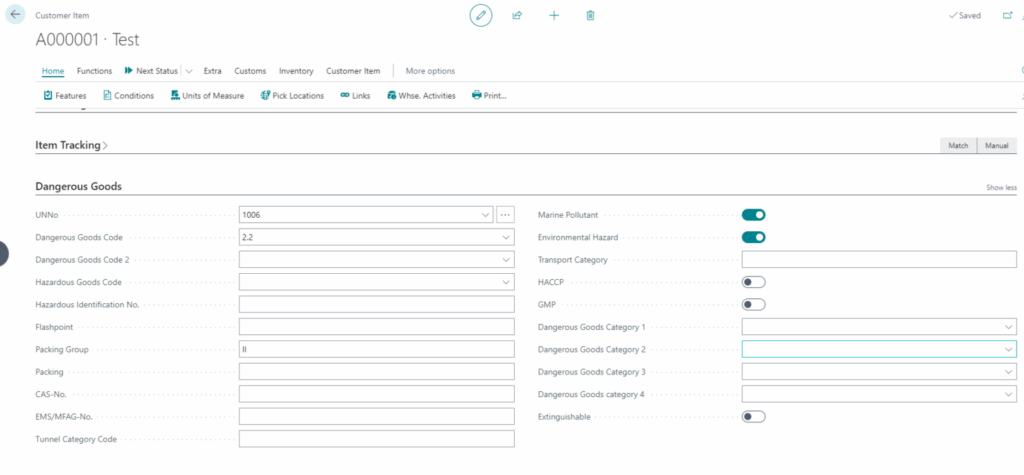
Task: Click the Transport Category field
Action: coord(879,259)
